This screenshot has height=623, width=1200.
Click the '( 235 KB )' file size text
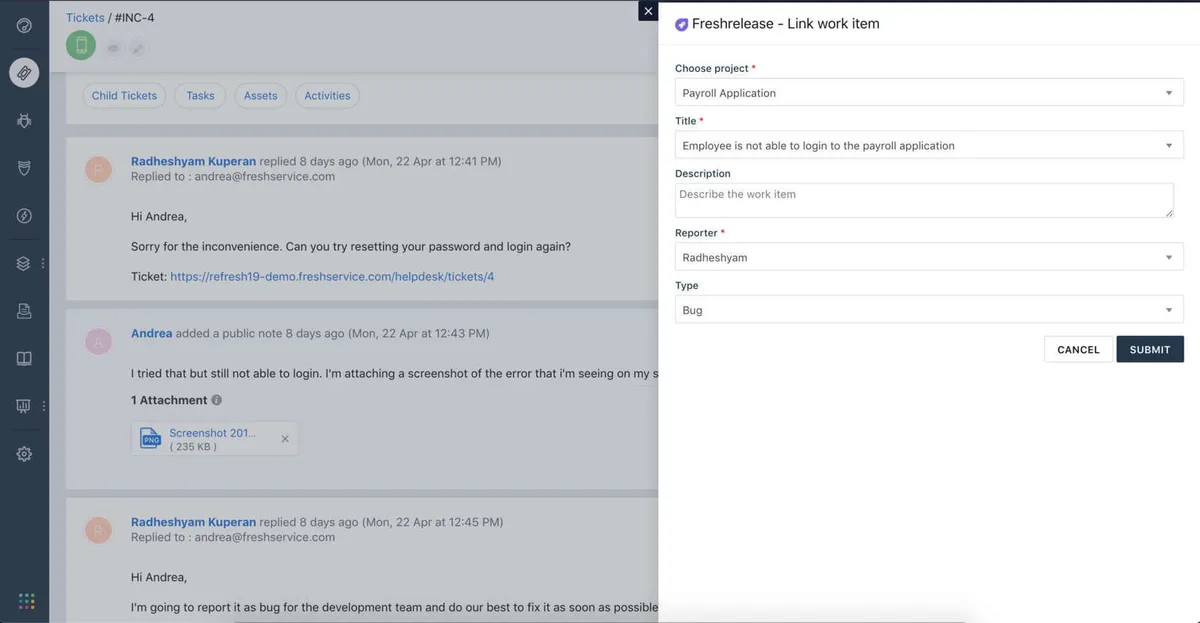click(x=193, y=447)
